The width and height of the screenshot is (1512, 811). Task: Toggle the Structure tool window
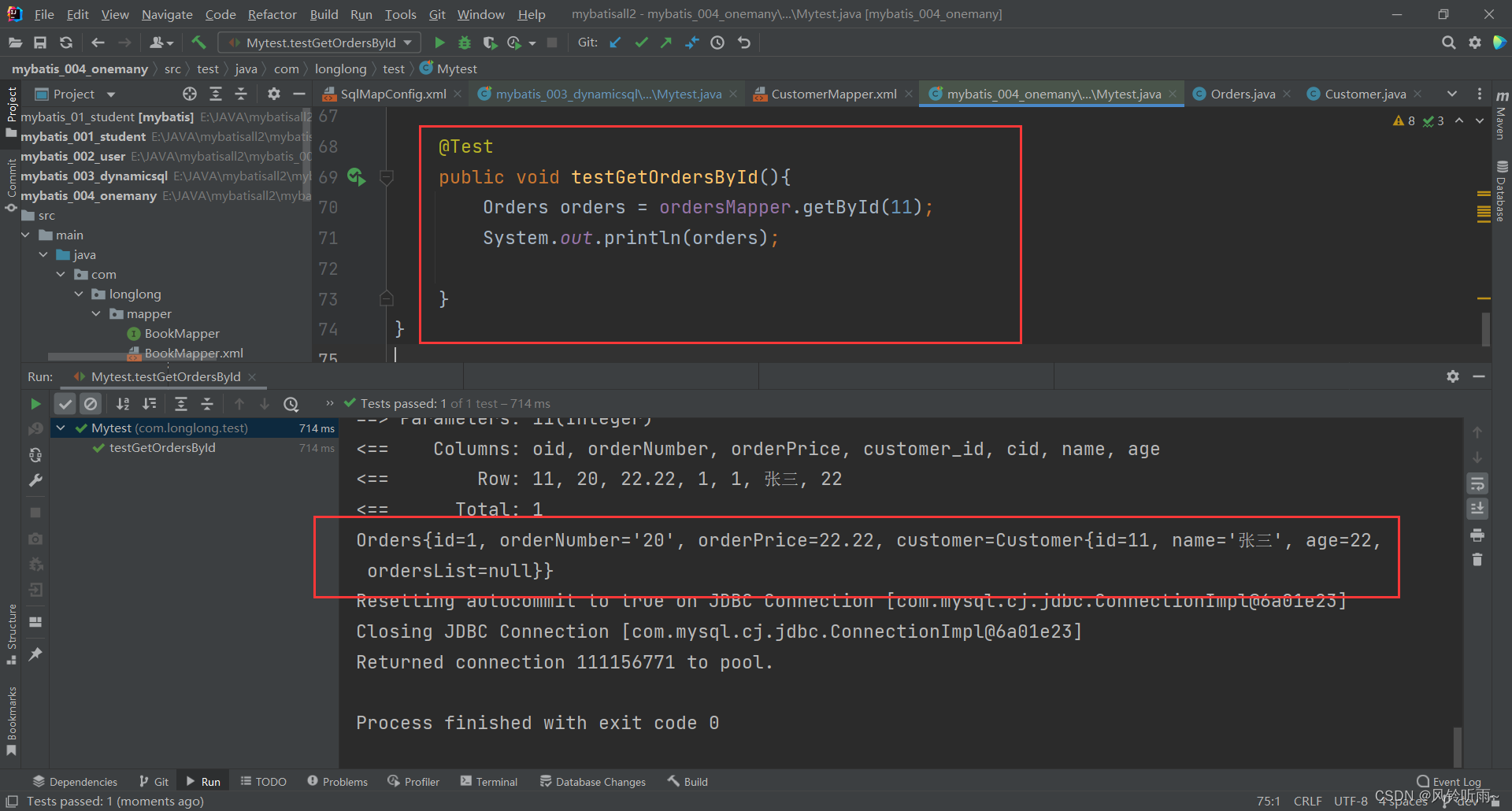click(12, 634)
